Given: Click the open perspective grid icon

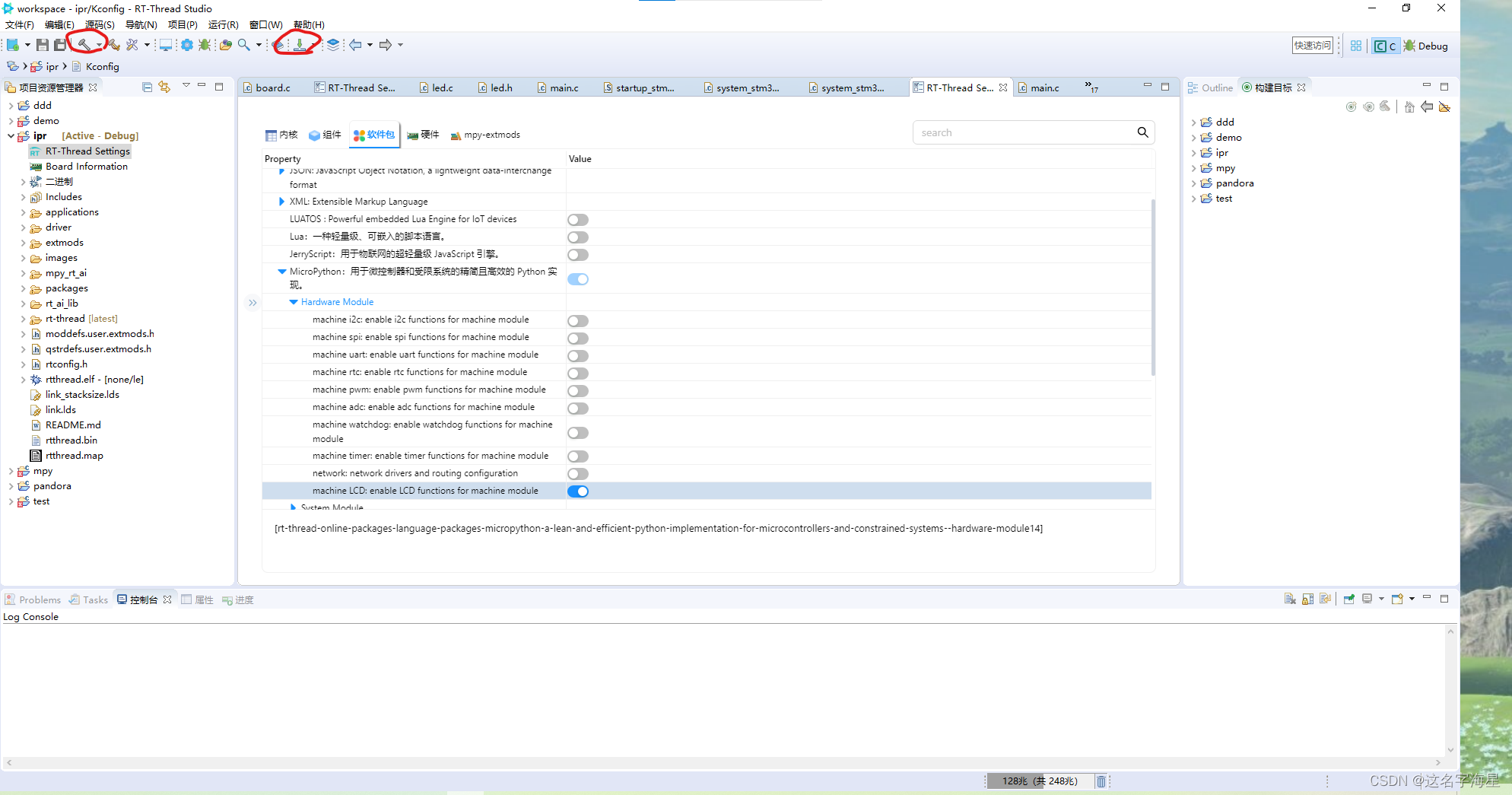Looking at the screenshot, I should click(1356, 46).
